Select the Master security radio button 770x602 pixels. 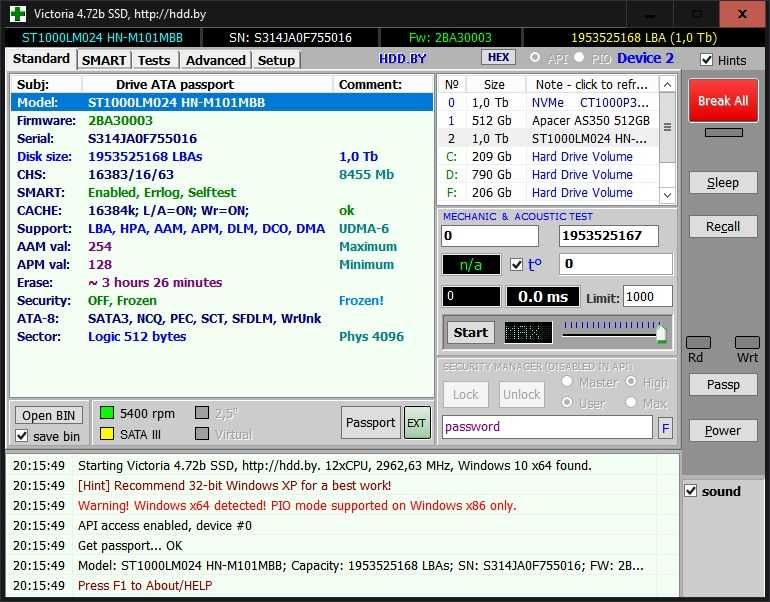pyautogui.click(x=567, y=381)
